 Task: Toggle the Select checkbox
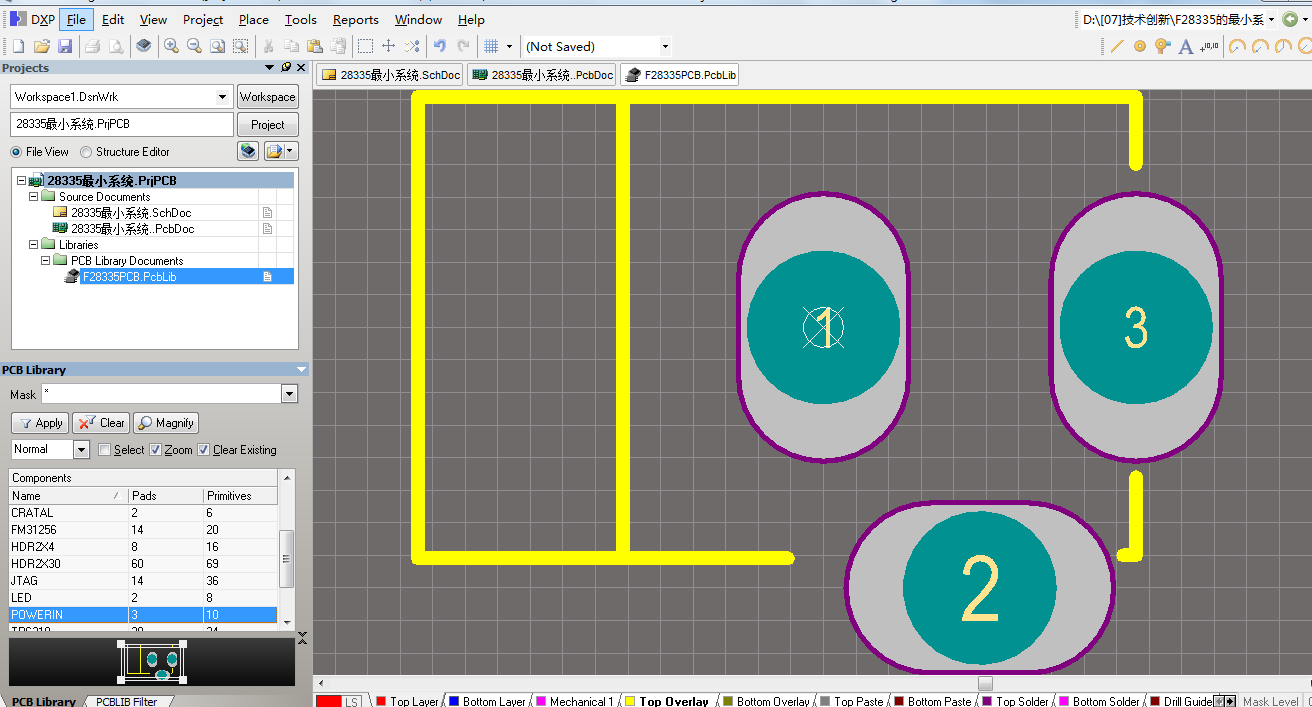click(x=105, y=450)
